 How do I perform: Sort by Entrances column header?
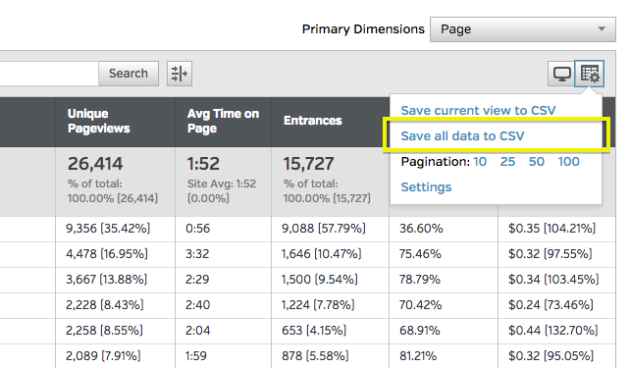pos(313,121)
